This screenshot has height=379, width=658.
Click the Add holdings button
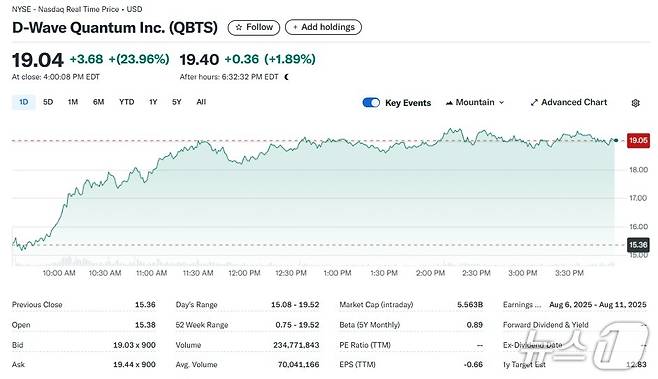click(323, 27)
